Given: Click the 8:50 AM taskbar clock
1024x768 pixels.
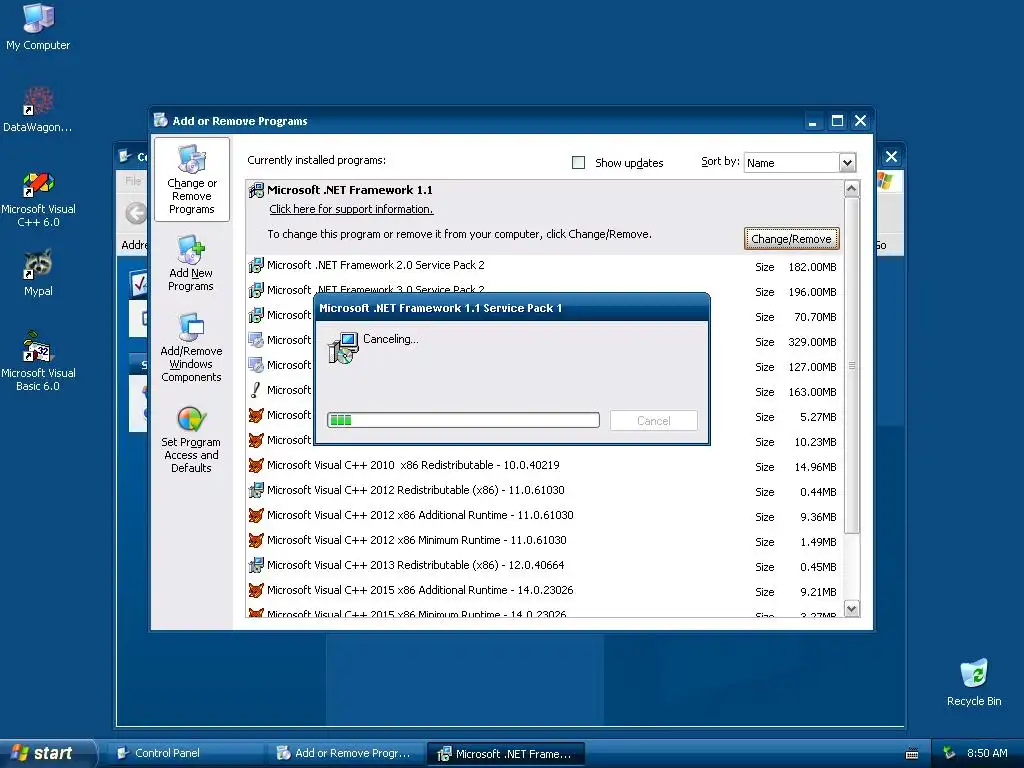Looking at the screenshot, I should pos(987,753).
